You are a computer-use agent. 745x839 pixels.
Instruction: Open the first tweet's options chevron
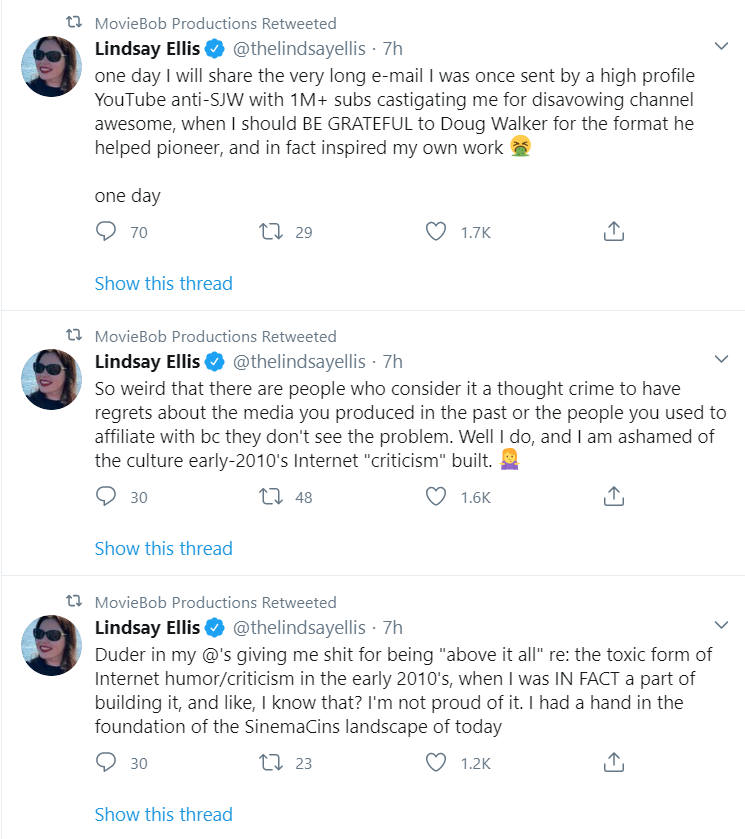click(721, 46)
